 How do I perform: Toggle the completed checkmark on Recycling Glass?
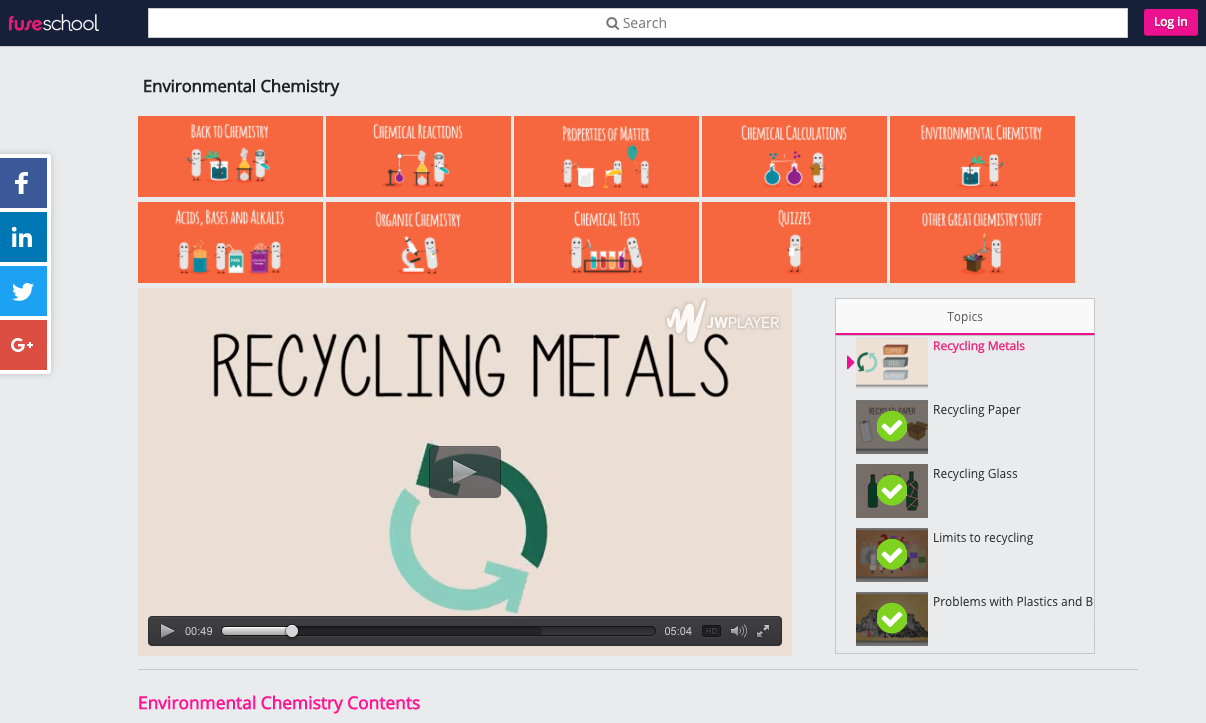pyautogui.click(x=891, y=491)
